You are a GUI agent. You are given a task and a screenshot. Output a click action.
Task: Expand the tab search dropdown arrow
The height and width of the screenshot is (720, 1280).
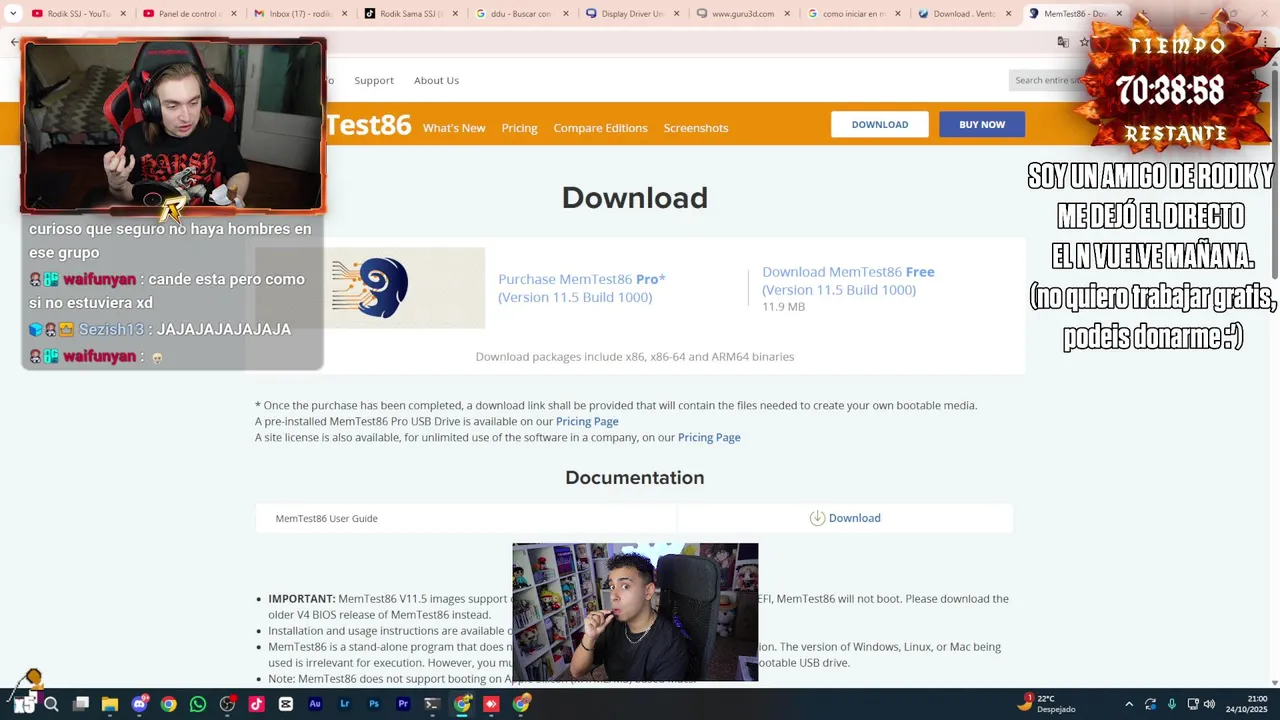point(13,14)
